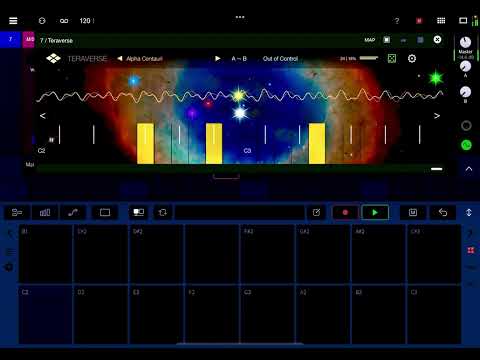Toggle the green circle button on right strip

click(466, 145)
